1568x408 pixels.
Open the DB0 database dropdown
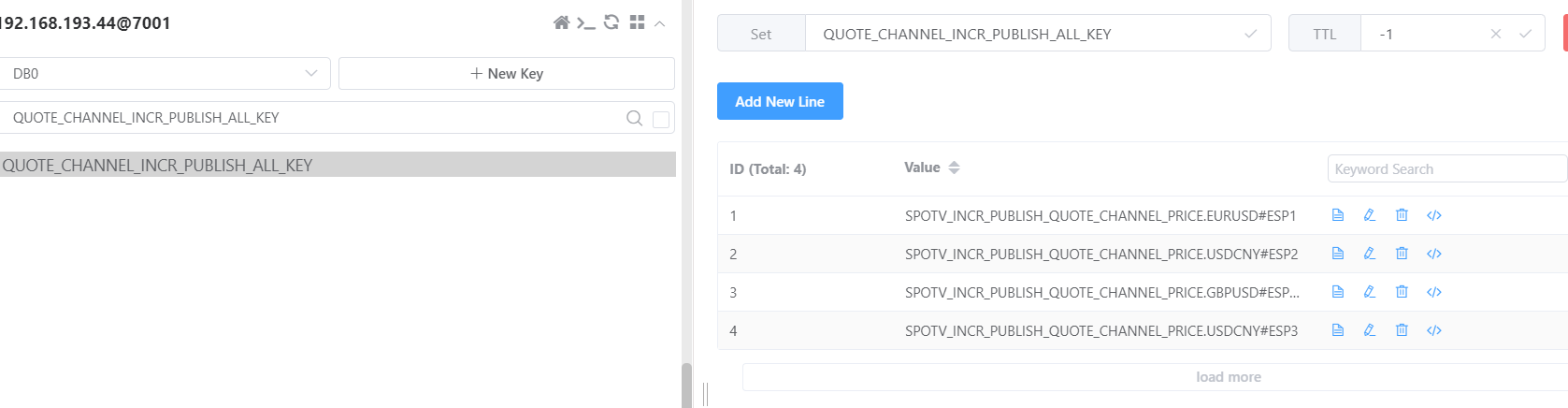click(x=165, y=74)
